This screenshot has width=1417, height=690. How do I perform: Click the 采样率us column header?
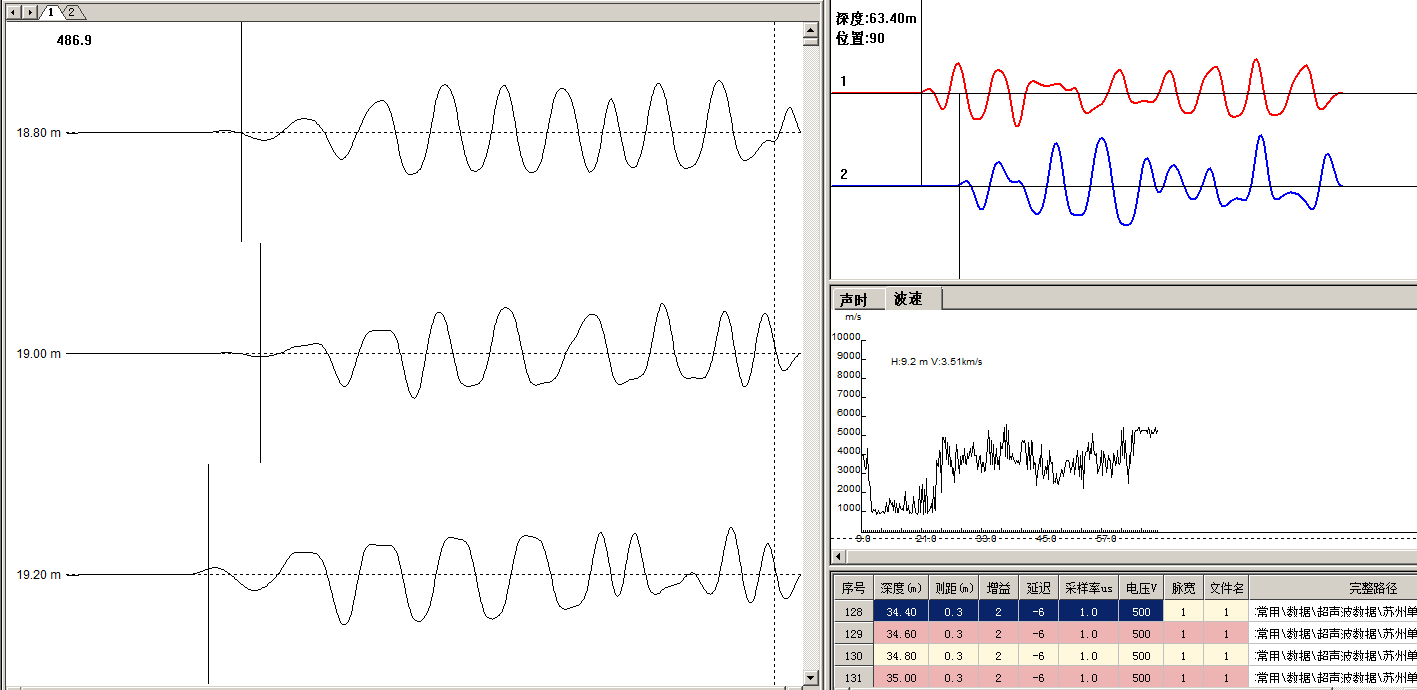1088,588
